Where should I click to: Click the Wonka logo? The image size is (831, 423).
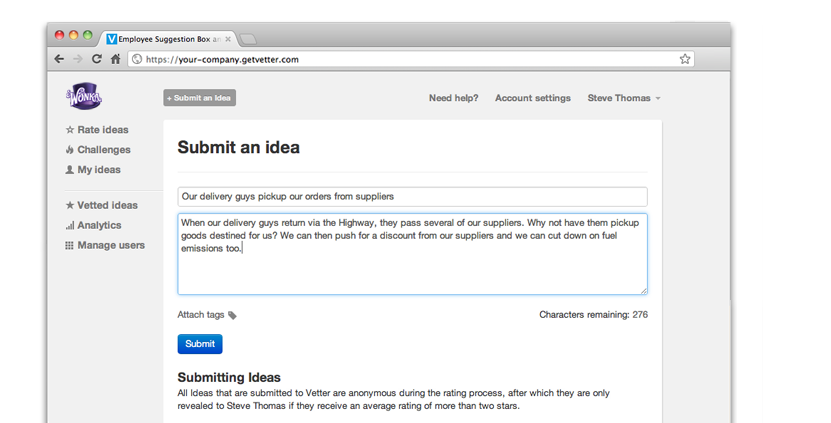click(84, 96)
